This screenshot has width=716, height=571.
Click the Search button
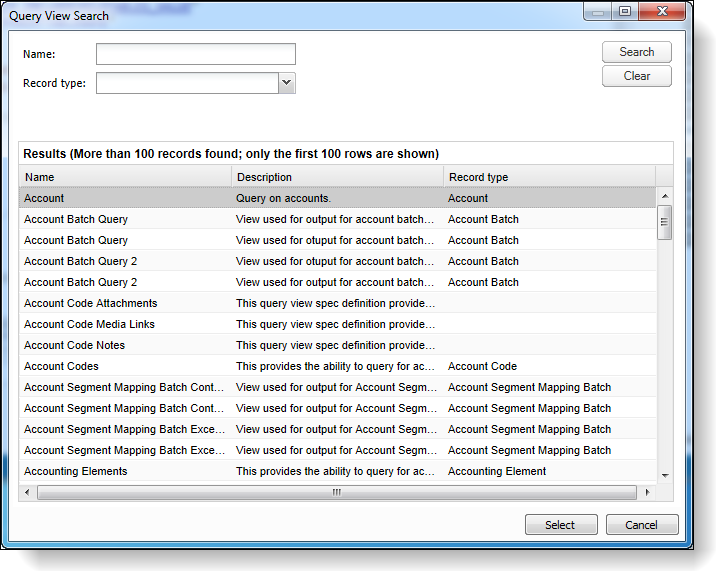[637, 52]
